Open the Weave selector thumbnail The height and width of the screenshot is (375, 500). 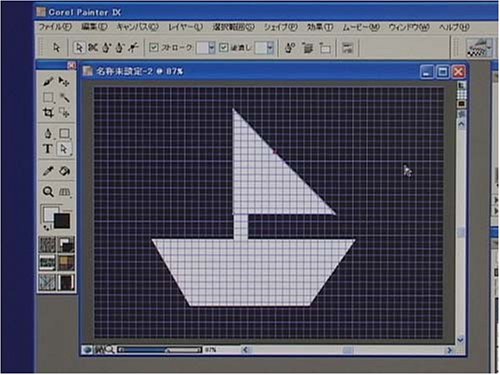click(x=66, y=263)
